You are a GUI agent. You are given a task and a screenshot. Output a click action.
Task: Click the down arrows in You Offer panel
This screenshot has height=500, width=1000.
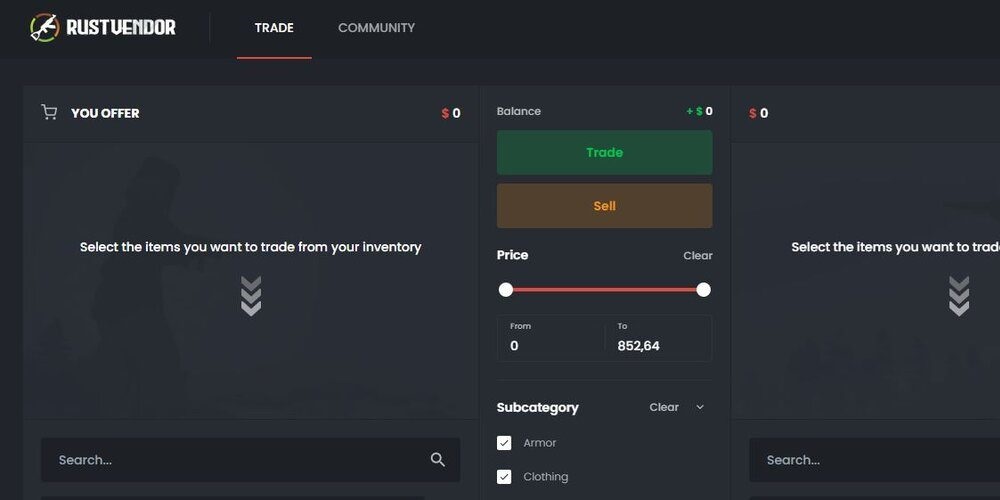[x=251, y=296]
